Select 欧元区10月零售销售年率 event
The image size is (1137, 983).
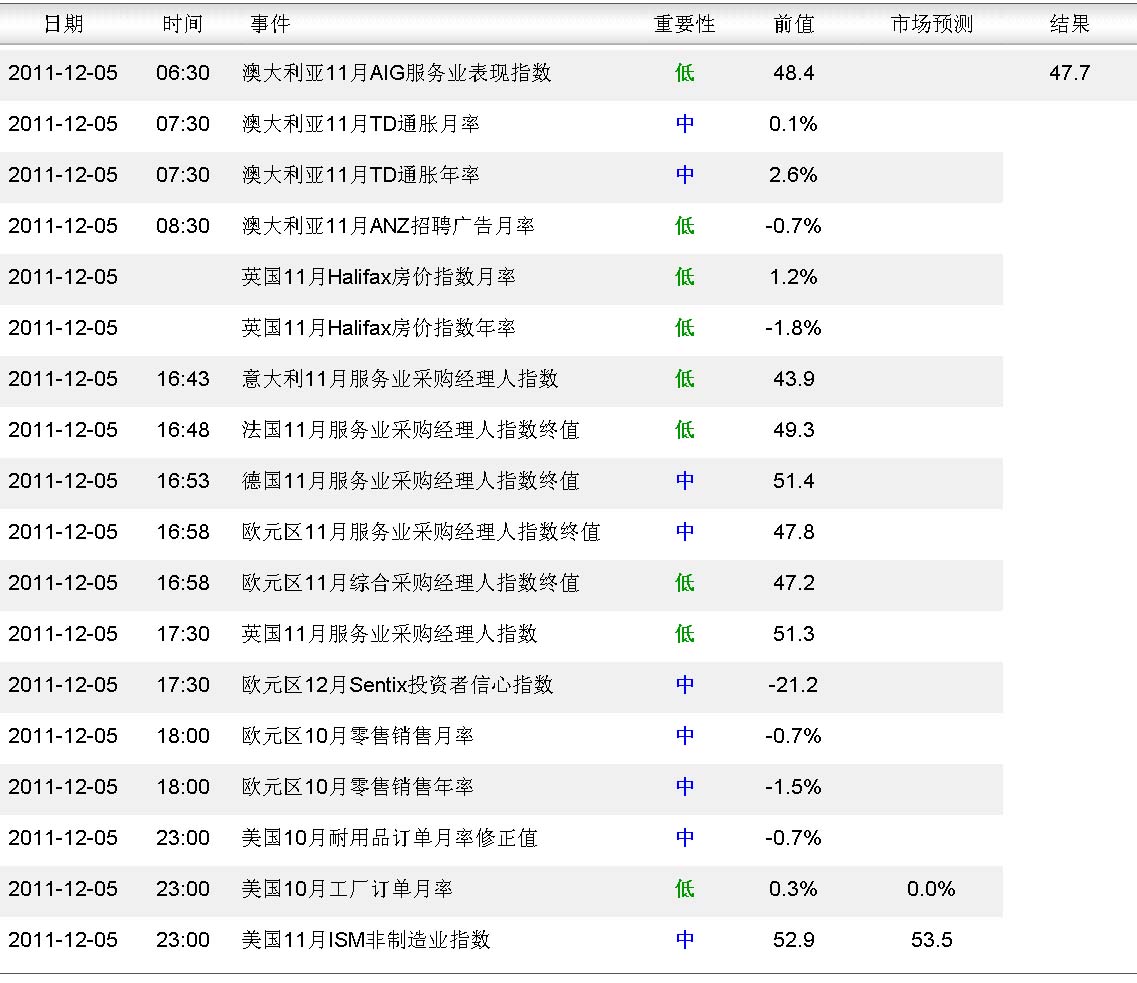point(357,787)
